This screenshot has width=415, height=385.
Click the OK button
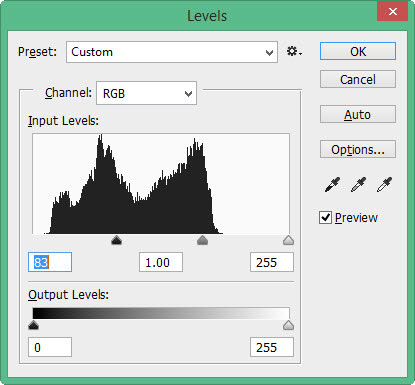(358, 51)
